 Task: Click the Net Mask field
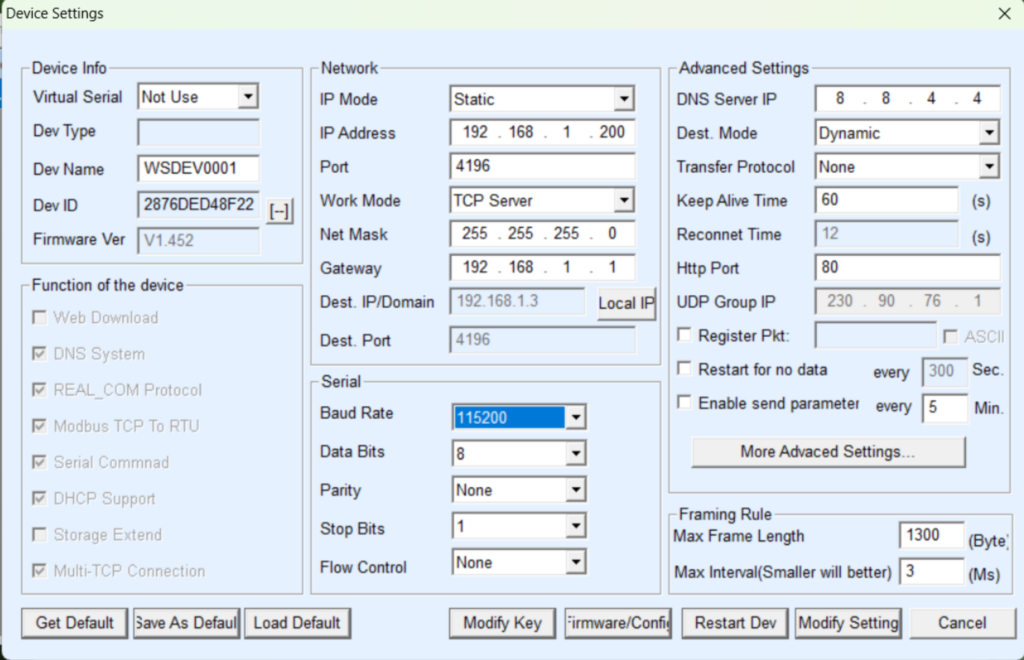tap(542, 234)
